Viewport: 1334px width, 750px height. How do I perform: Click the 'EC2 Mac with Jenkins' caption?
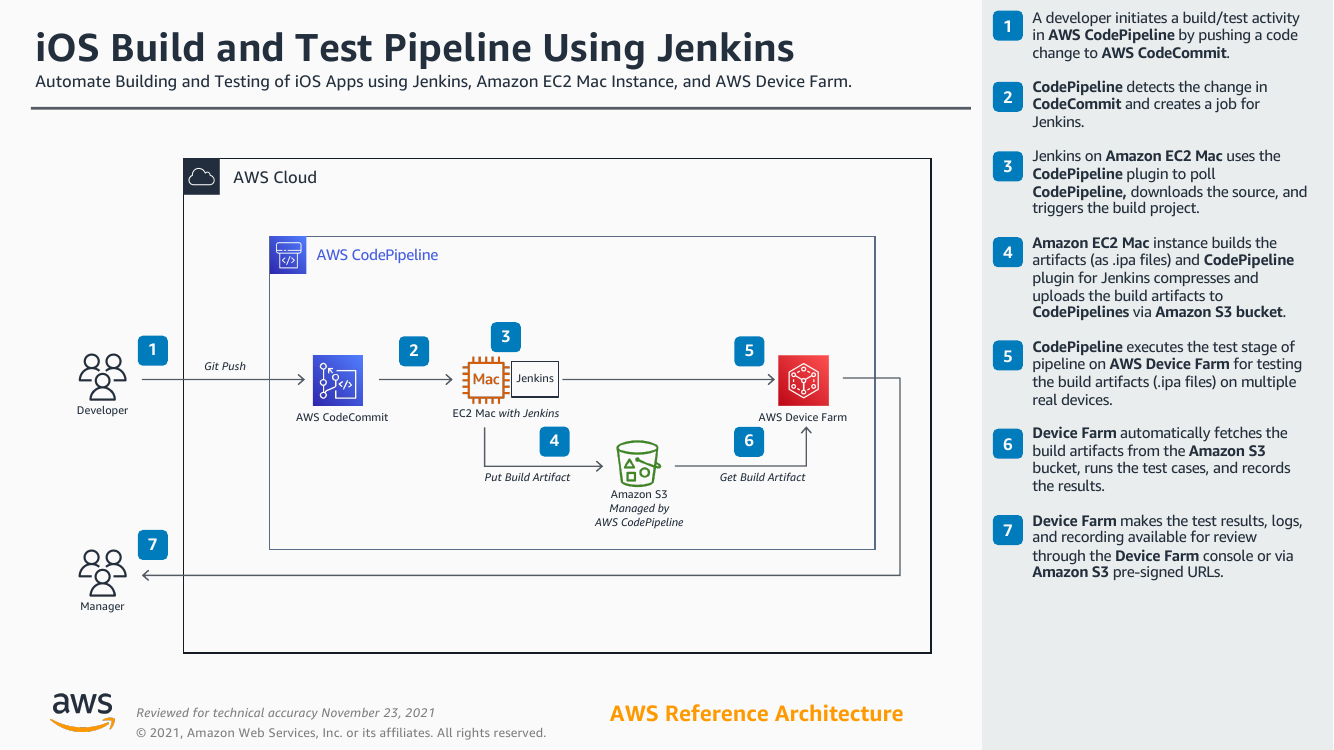pos(506,413)
